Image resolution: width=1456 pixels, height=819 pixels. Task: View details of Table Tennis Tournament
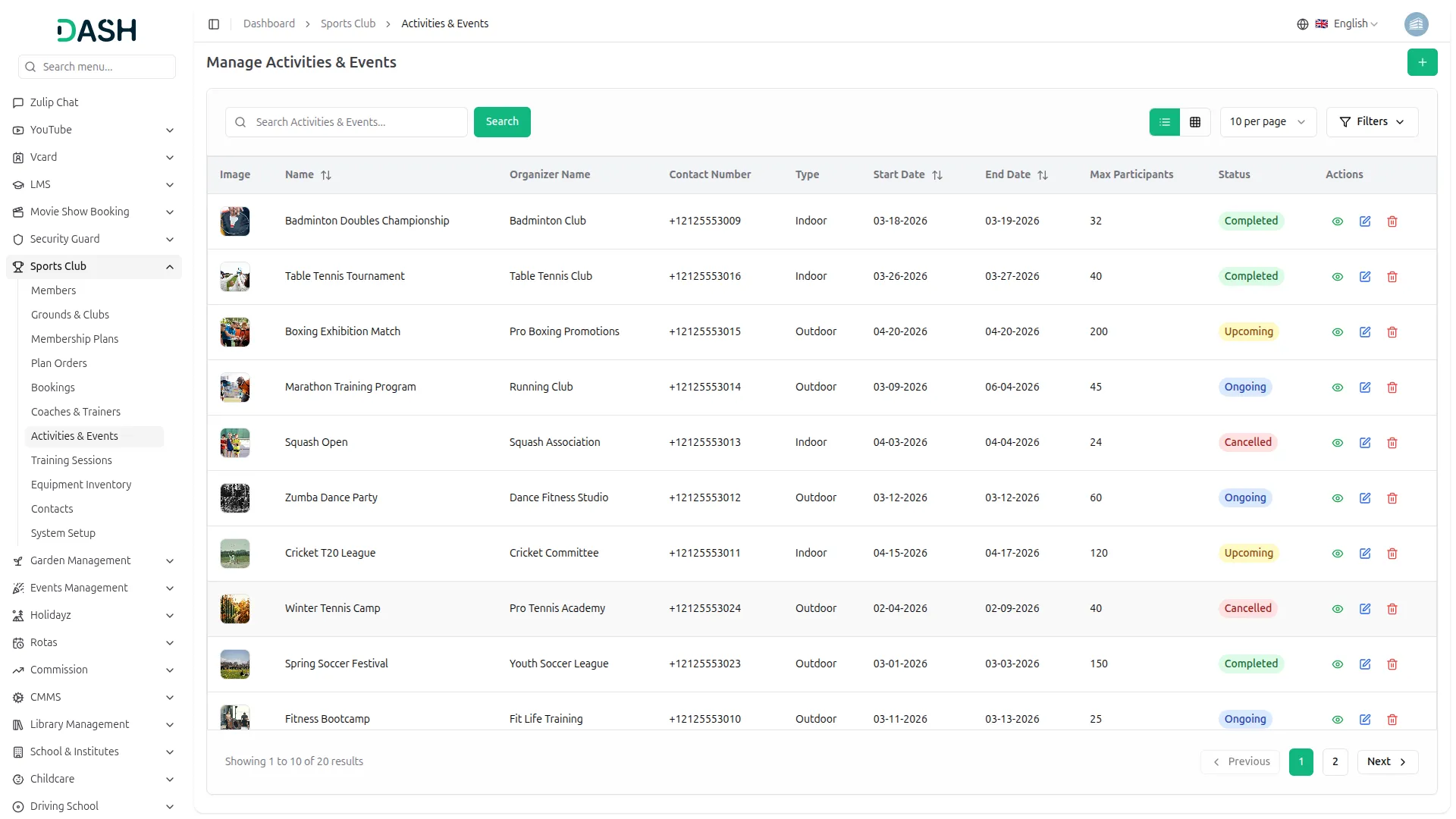(1338, 277)
